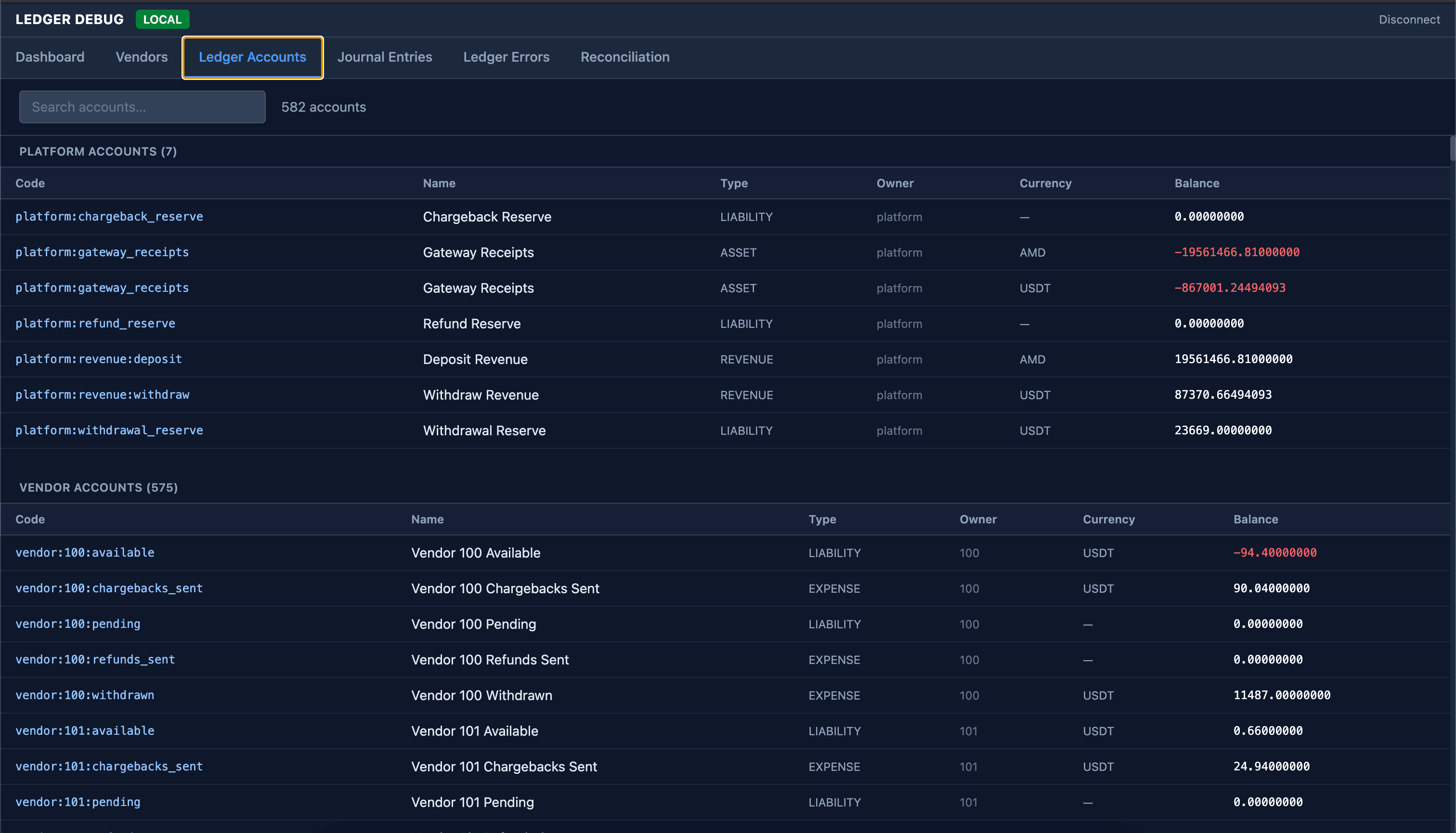This screenshot has height=833, width=1456.
Task: Click the Deposit Revenue balance 19561466.81000000
Action: (x=1234, y=359)
